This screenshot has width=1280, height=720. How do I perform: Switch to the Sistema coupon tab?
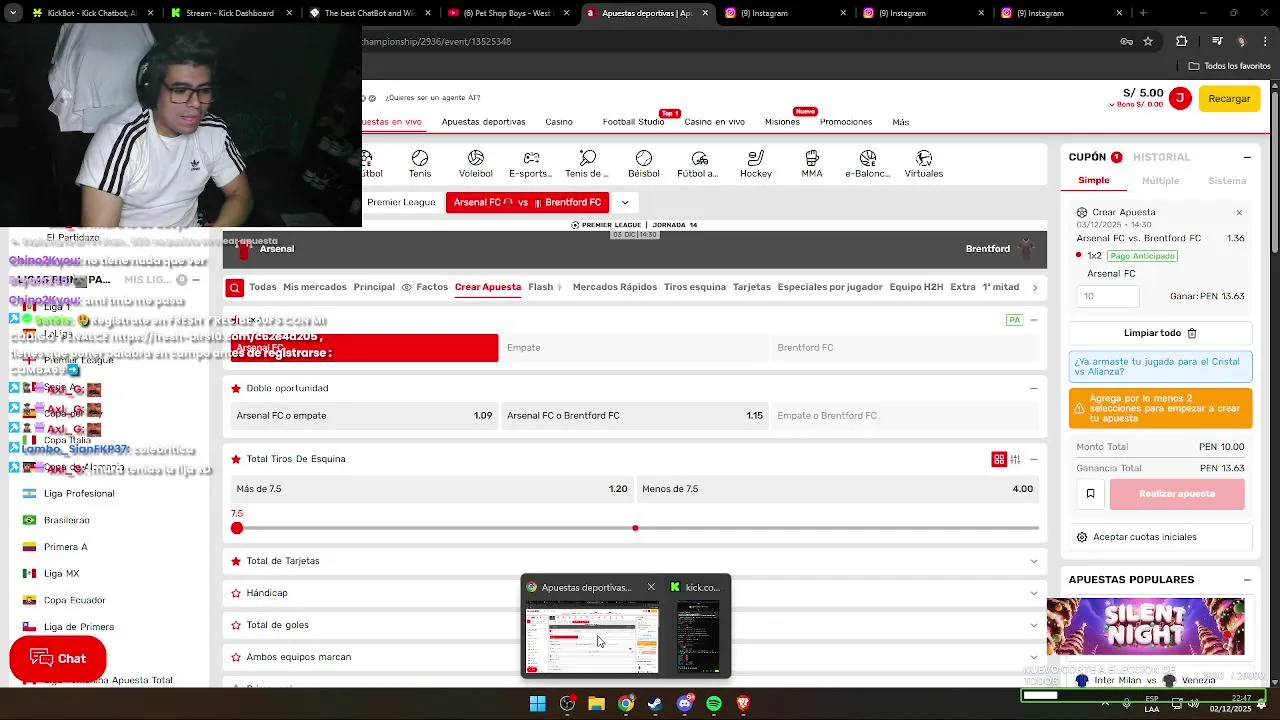[x=1227, y=181]
